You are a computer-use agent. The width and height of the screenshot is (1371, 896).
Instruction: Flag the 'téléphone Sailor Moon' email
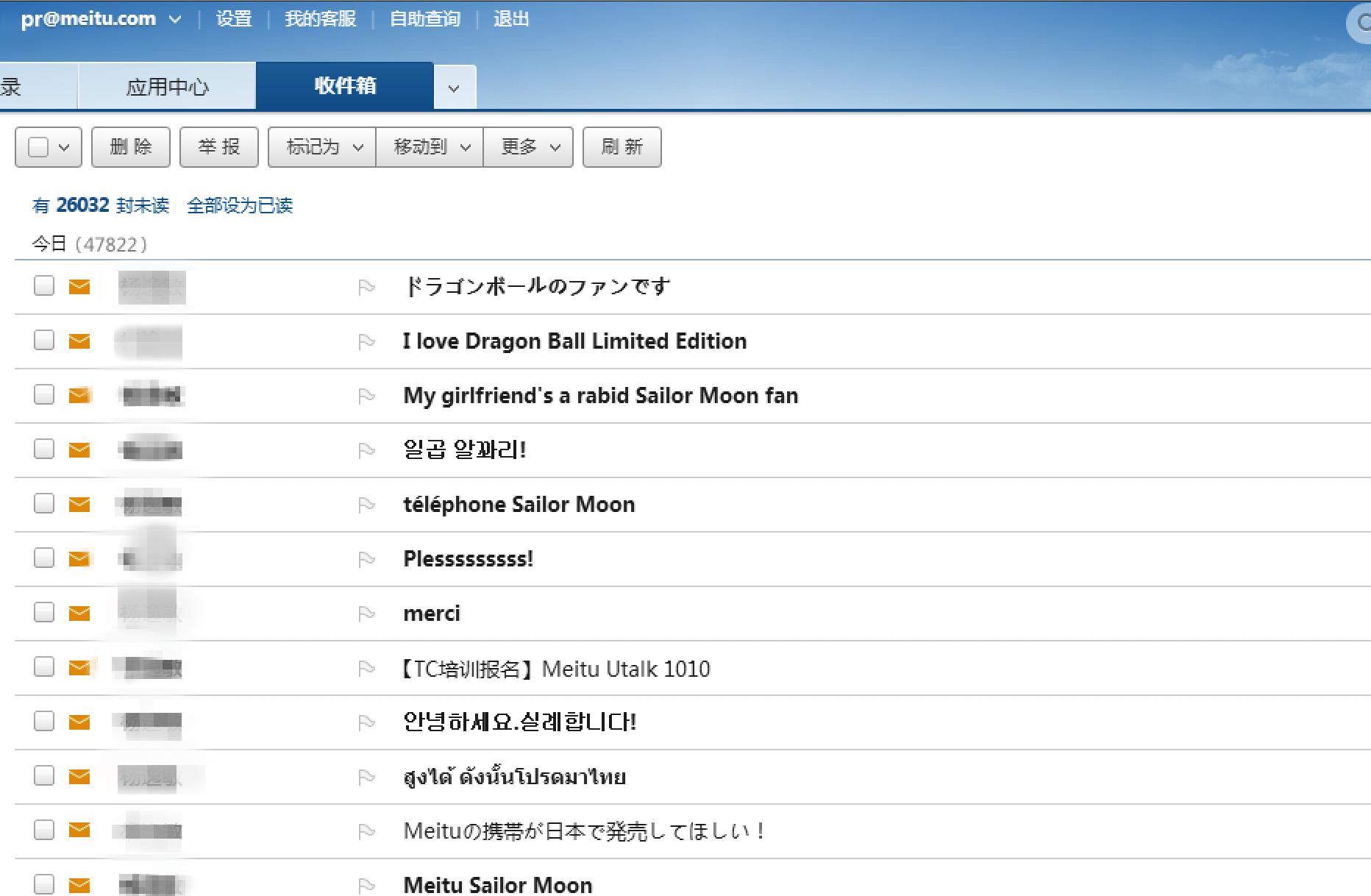click(366, 505)
